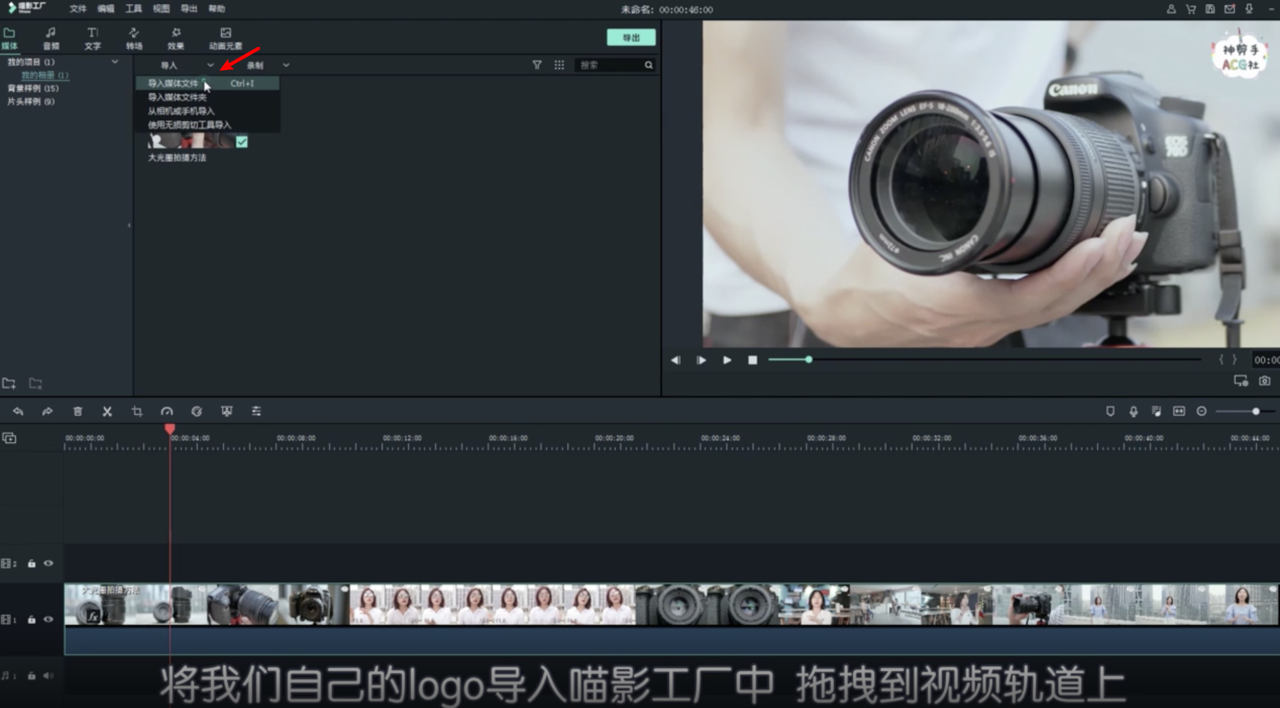Image resolution: width=1280 pixels, height=708 pixels.
Task: Add a marker shield icon
Action: point(1110,411)
